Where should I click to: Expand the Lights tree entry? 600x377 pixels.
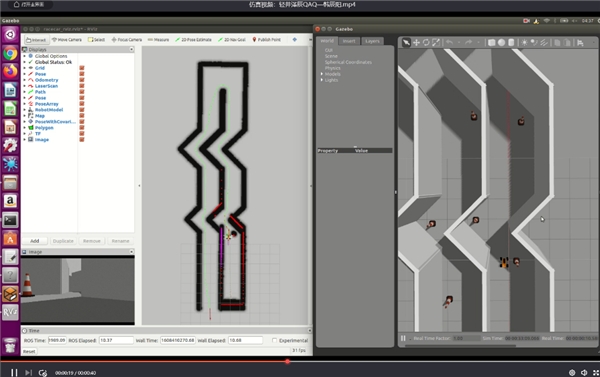click(x=321, y=80)
